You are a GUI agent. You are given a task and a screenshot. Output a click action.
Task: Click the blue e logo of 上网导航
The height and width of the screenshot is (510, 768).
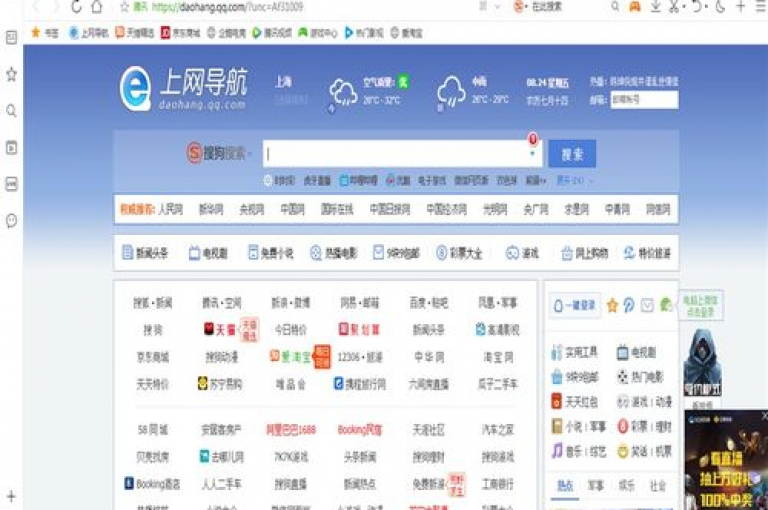[x=135, y=89]
